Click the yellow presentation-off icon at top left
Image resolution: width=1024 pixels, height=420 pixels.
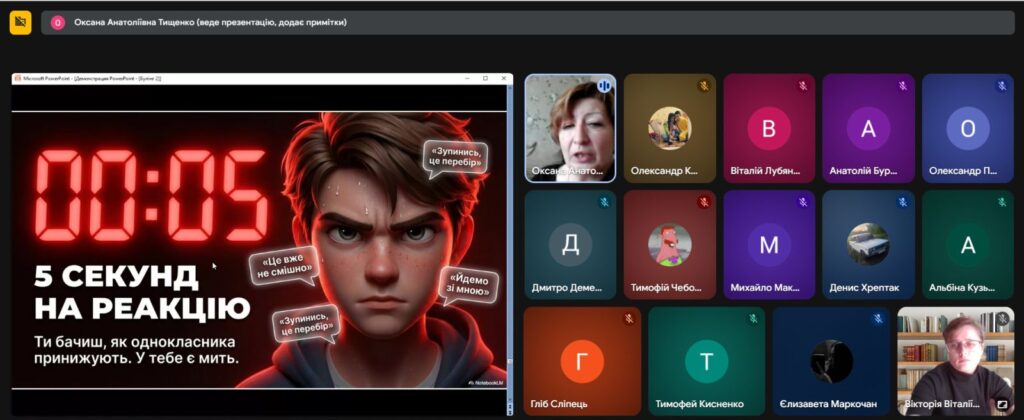(x=20, y=22)
